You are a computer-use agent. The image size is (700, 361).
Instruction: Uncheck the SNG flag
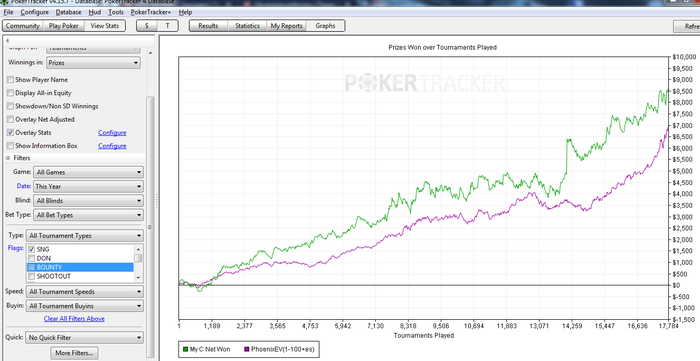coord(32,249)
